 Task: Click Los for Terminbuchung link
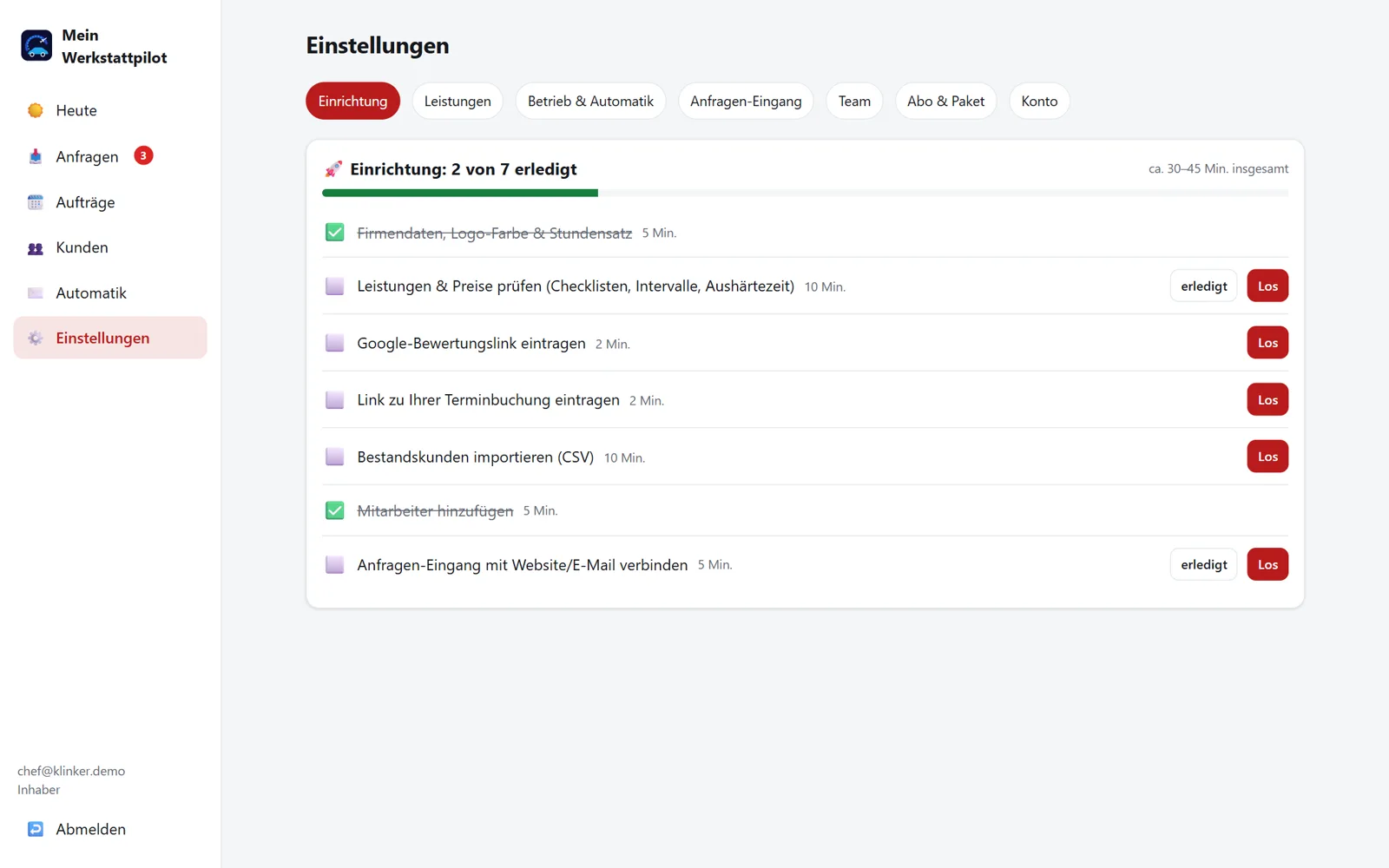[1267, 399]
